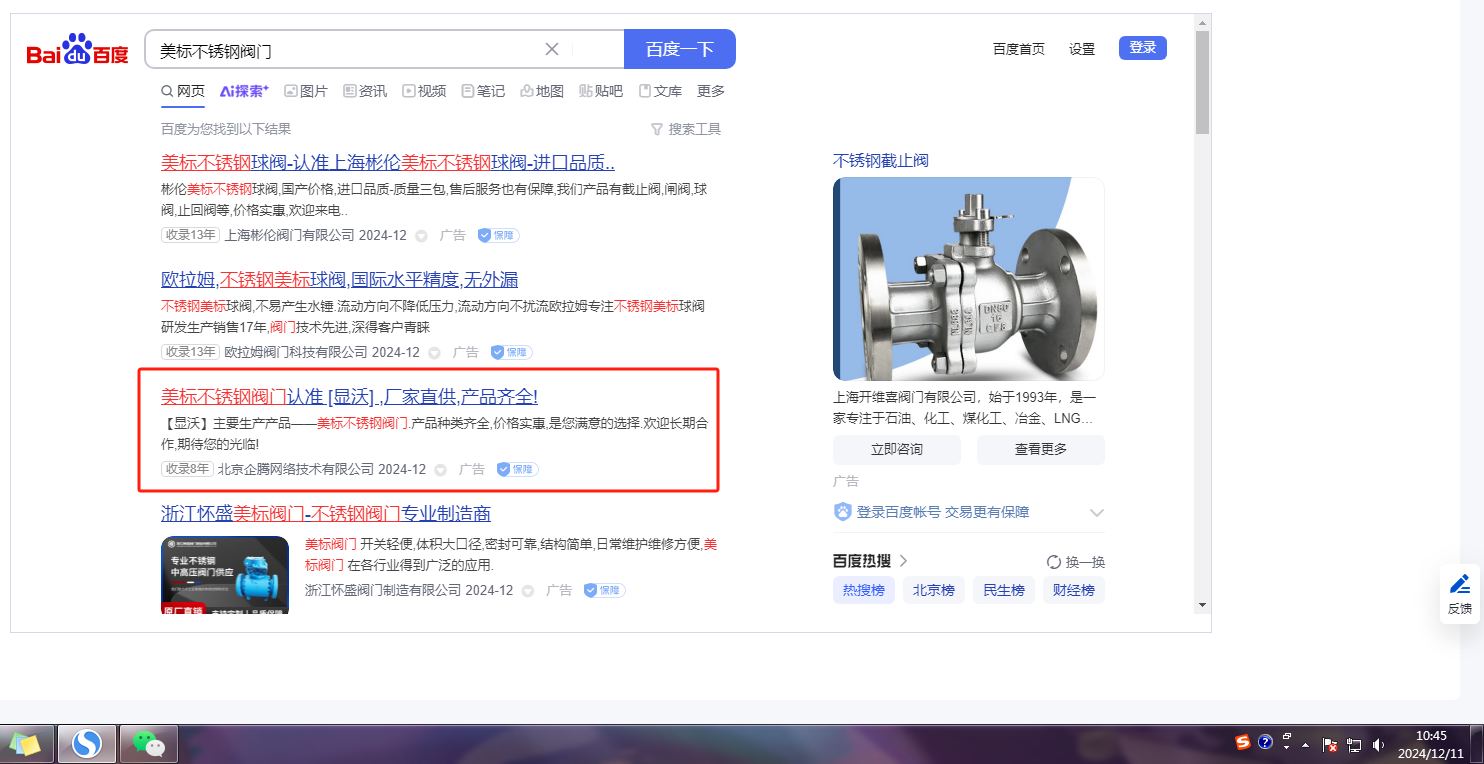Screen dimensions: 1484x764
Task: Select the 北京榜 tab
Action: coord(934,590)
